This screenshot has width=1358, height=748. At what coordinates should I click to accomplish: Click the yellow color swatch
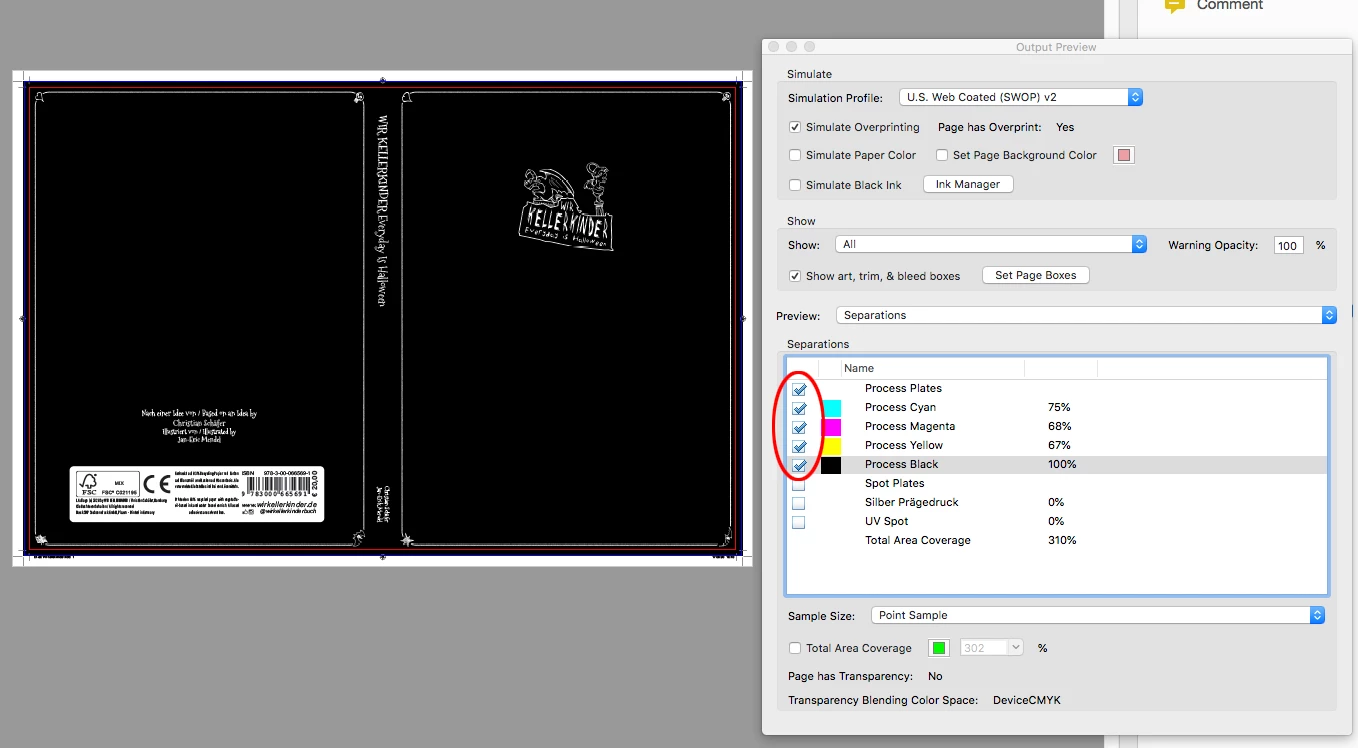(831, 446)
